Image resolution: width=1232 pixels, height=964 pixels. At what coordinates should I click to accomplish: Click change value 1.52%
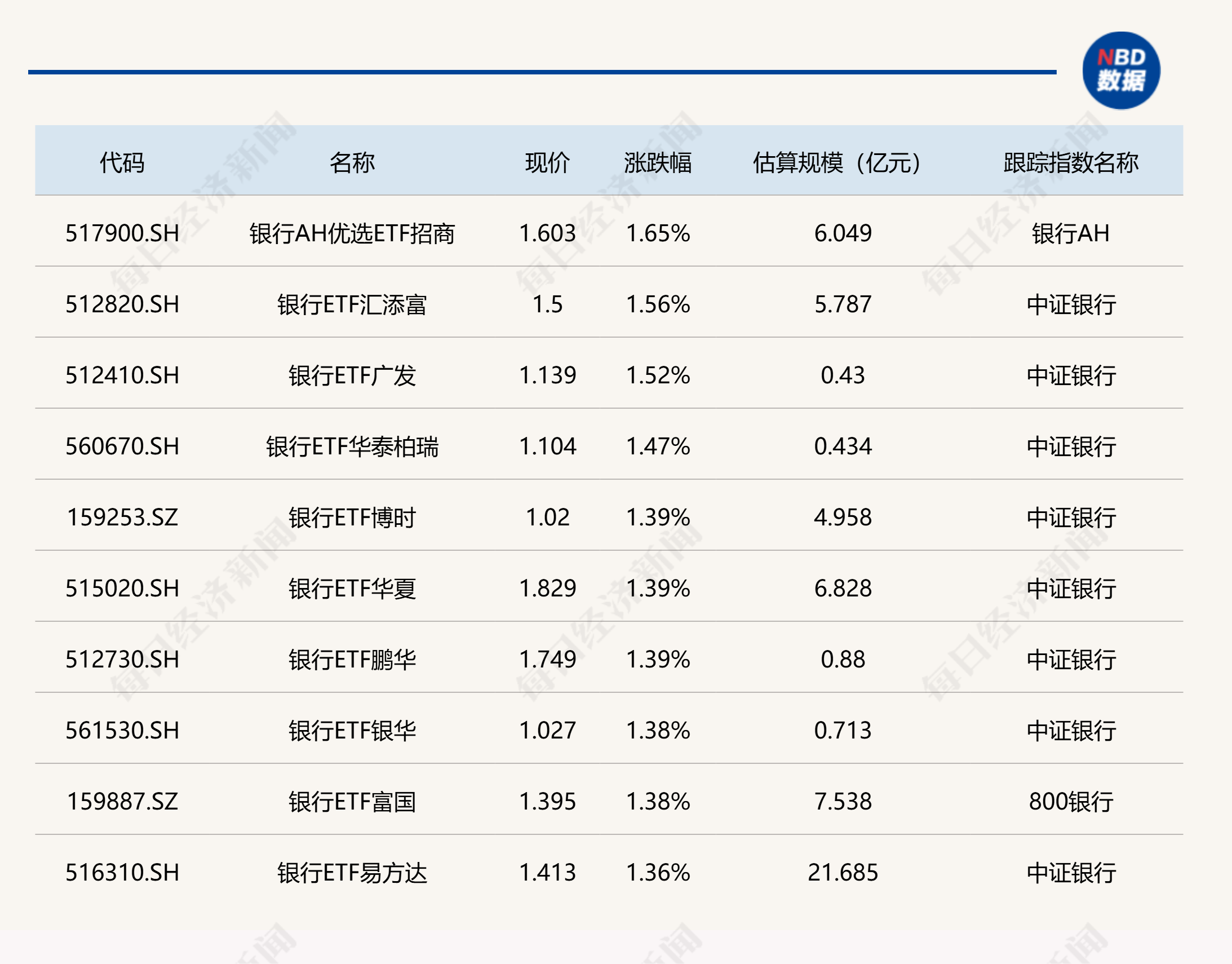[x=658, y=375]
